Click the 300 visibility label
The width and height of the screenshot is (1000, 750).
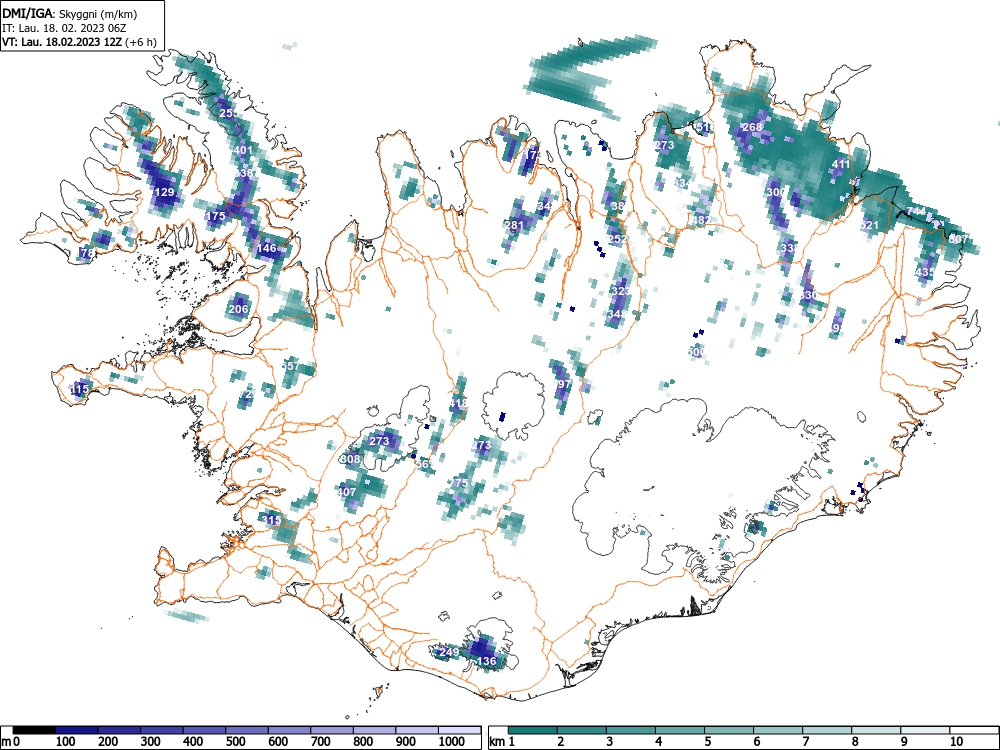click(x=776, y=192)
